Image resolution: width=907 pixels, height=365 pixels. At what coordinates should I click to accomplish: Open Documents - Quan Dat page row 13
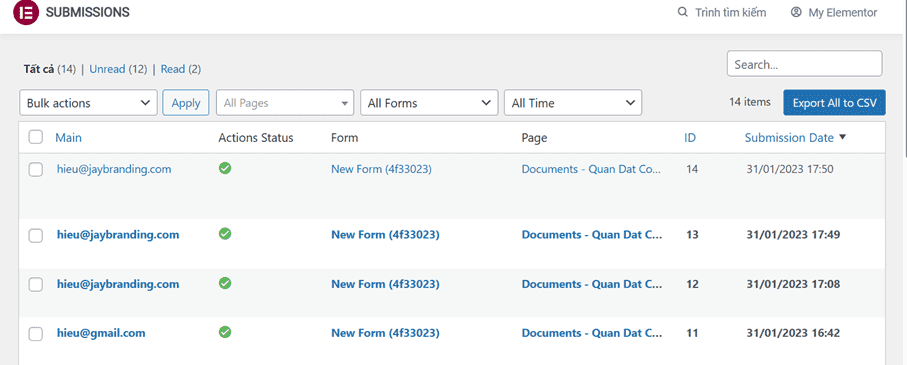tap(592, 235)
